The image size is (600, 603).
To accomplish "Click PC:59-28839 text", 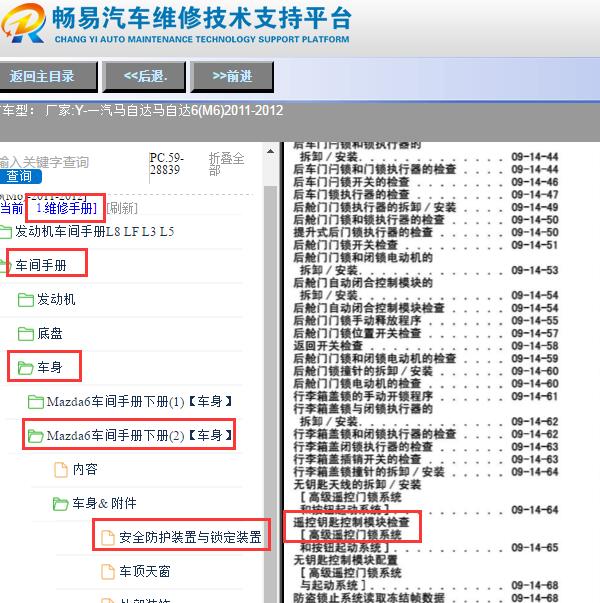I will [x=166, y=164].
